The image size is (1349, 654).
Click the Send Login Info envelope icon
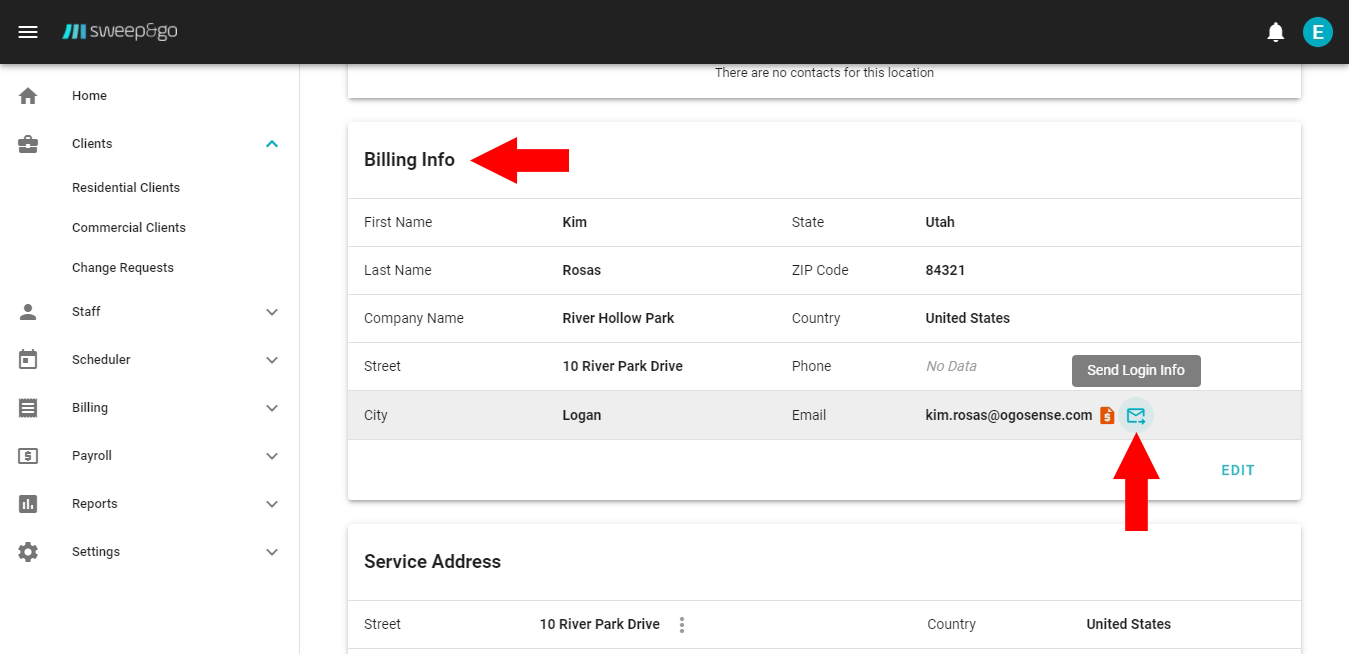pos(1136,415)
